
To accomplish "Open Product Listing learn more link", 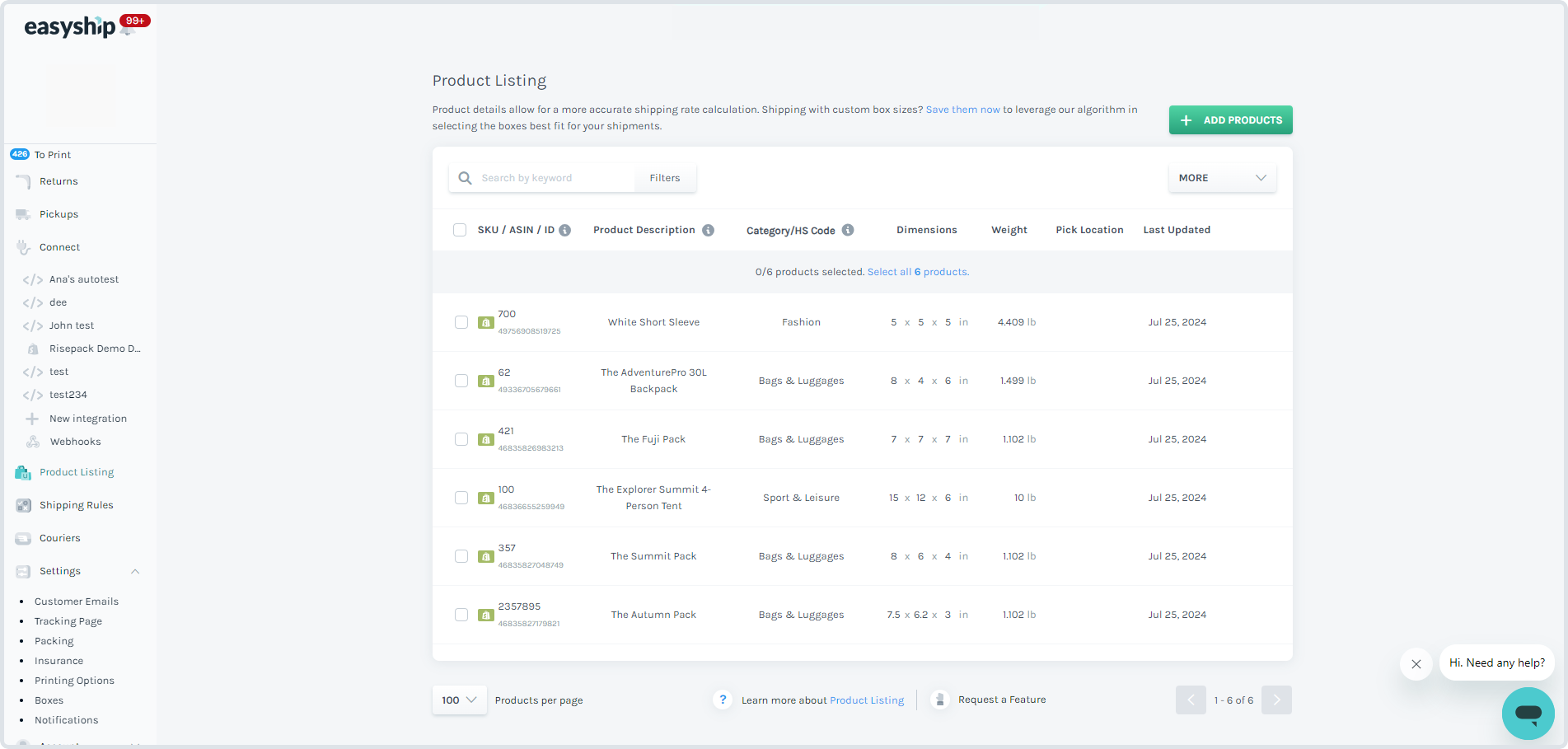I will tap(867, 700).
